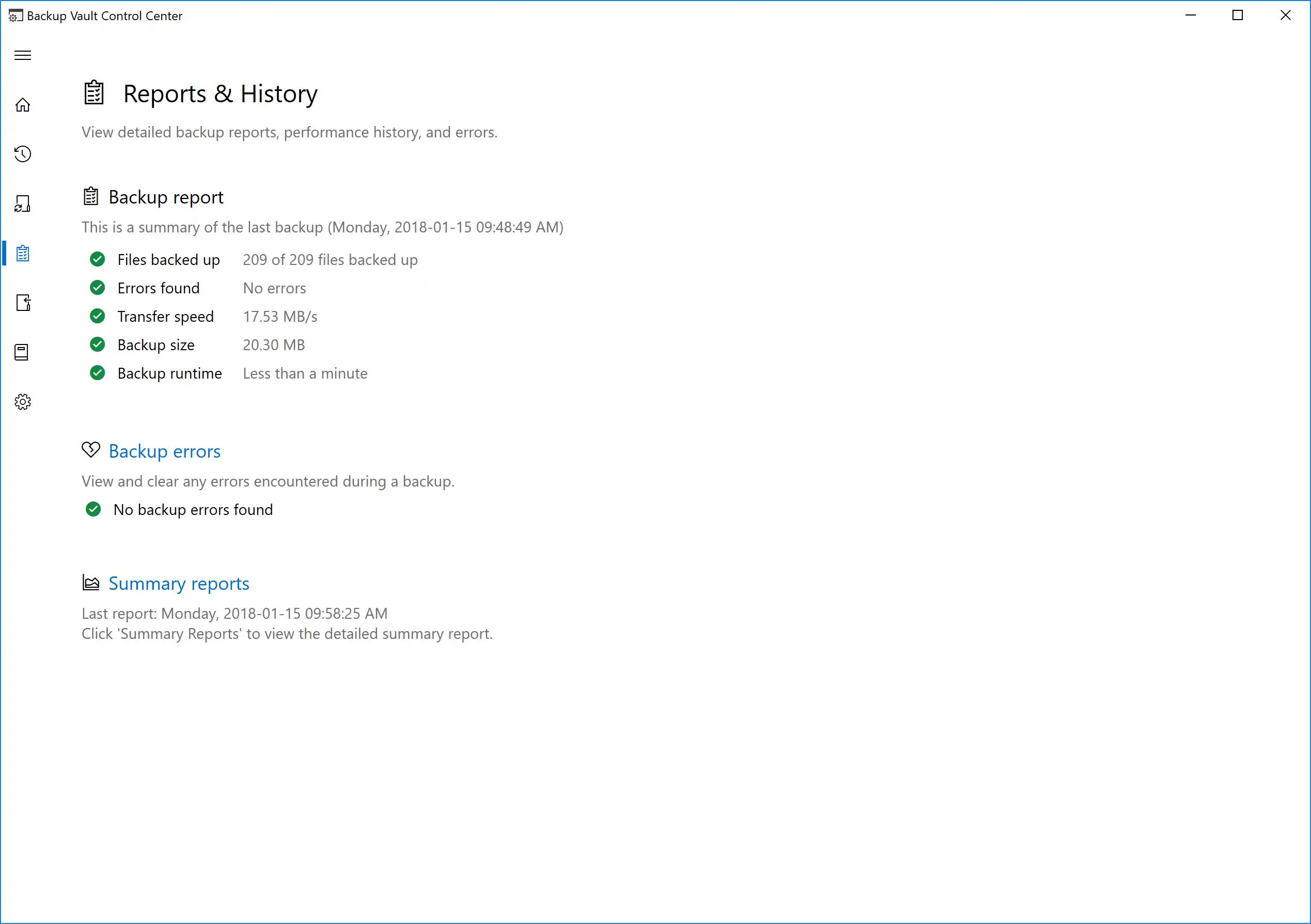
Task: Open the history clock sidebar icon
Action: (x=23, y=154)
